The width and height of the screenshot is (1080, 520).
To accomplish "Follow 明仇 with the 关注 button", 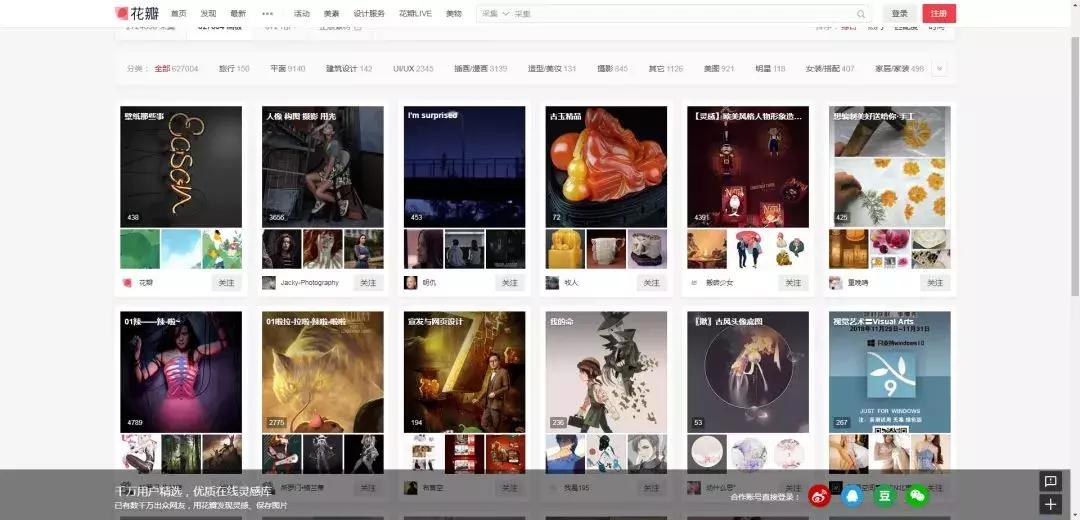I will click(x=510, y=283).
